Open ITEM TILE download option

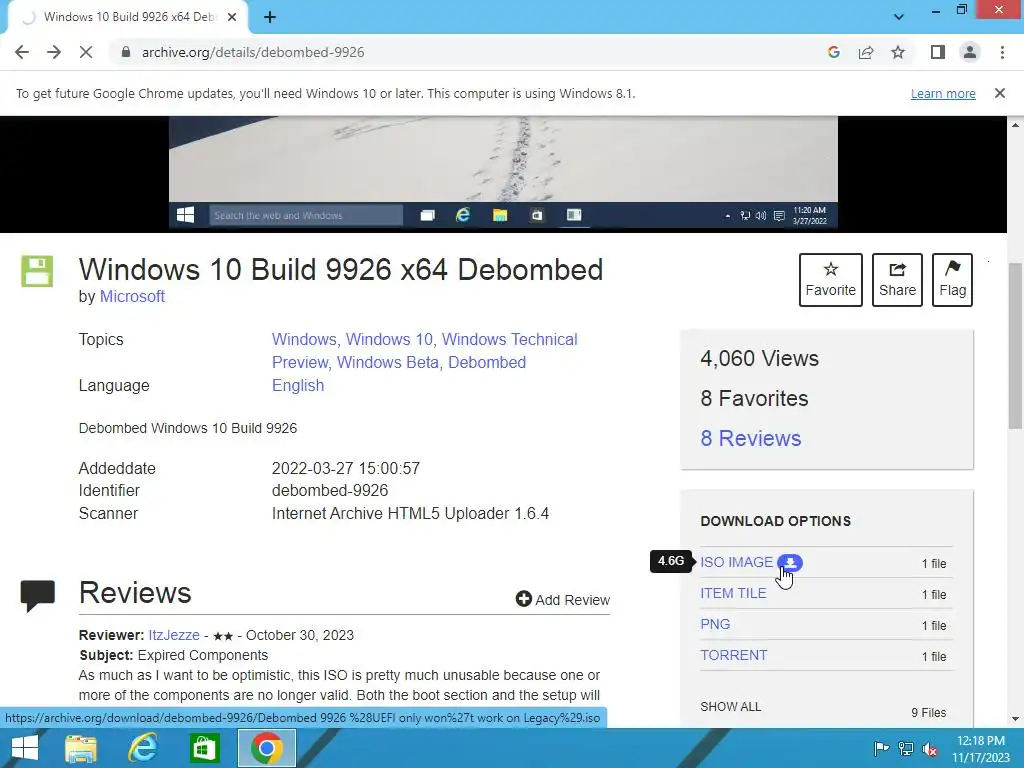coord(733,593)
